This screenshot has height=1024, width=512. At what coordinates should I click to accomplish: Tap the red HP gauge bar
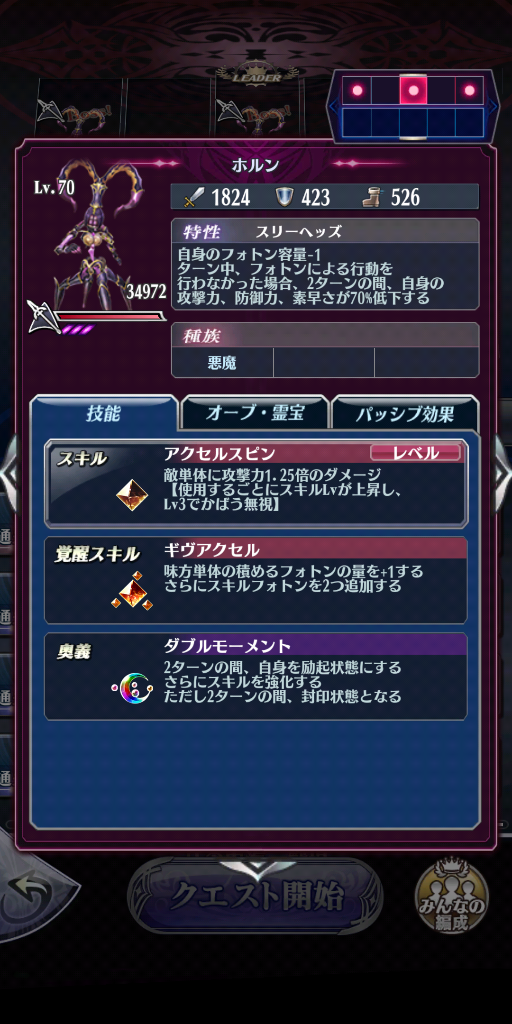[x=111, y=317]
